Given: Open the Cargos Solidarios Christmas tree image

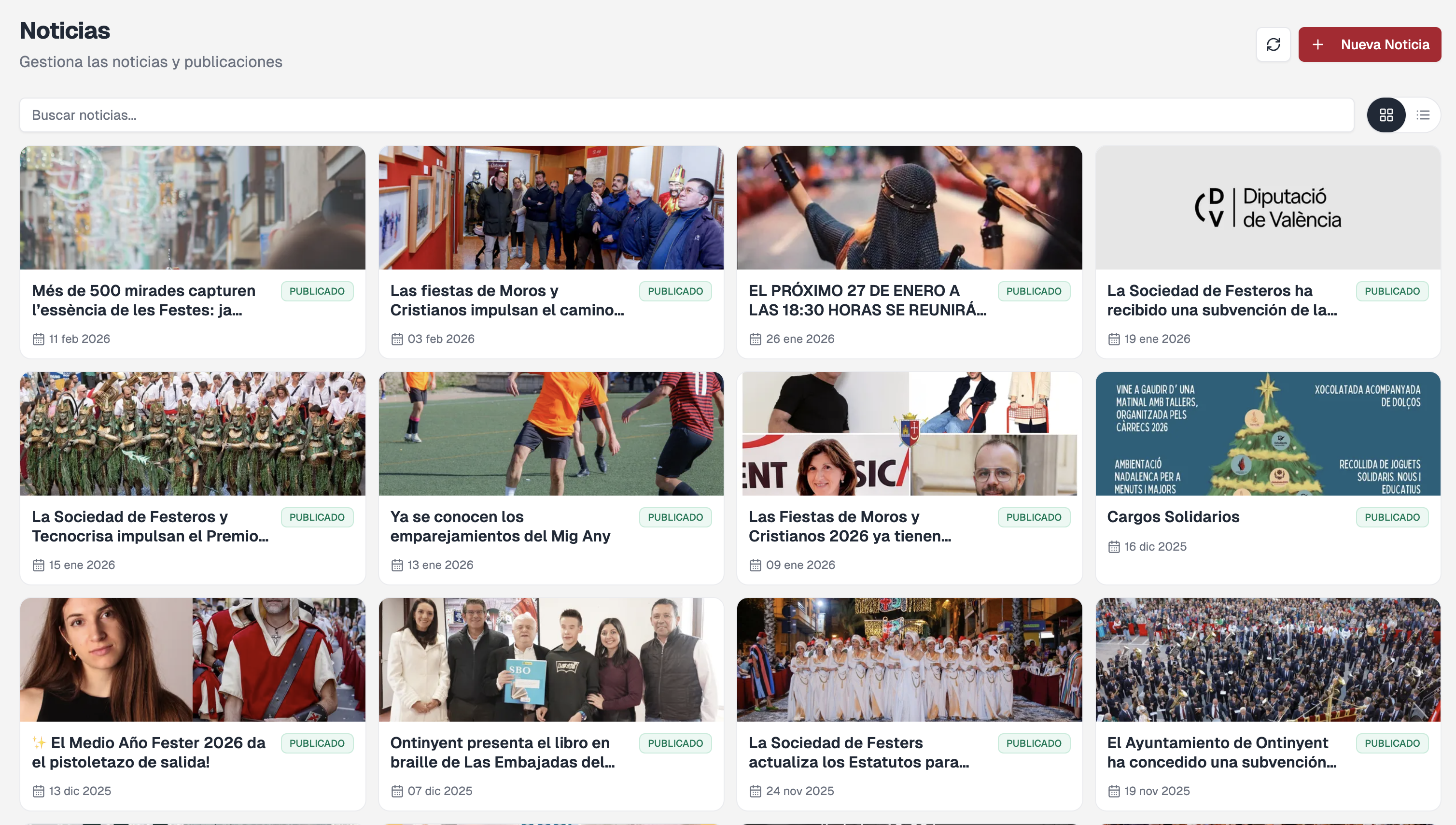Looking at the screenshot, I should tap(1268, 433).
